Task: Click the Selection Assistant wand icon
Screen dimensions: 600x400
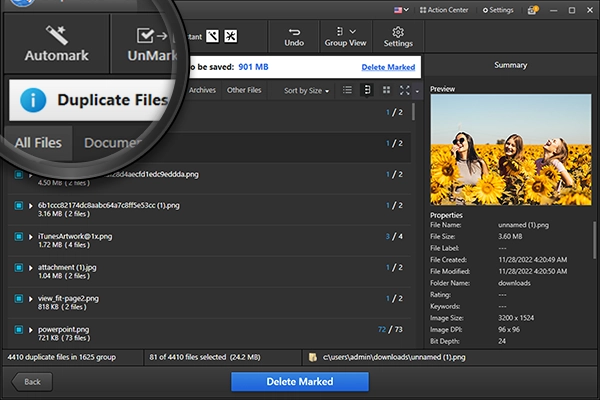Action: pos(212,36)
